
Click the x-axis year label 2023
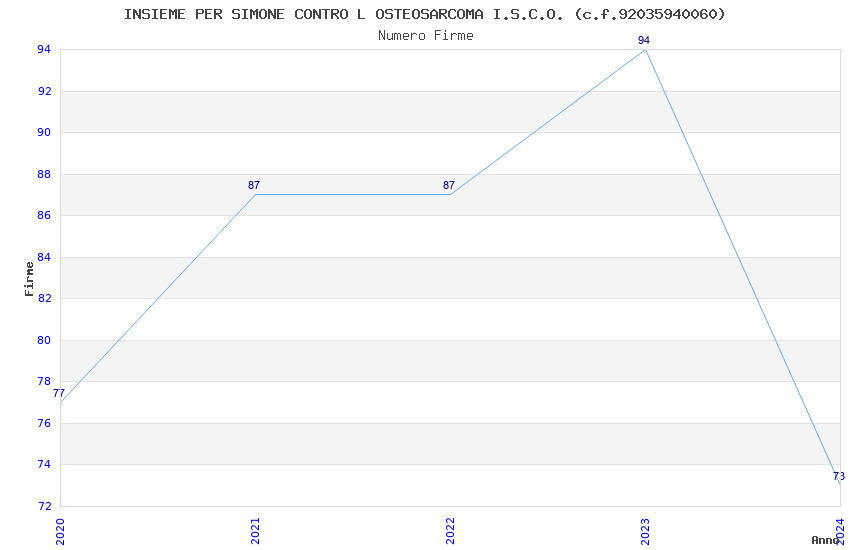pyautogui.click(x=645, y=531)
